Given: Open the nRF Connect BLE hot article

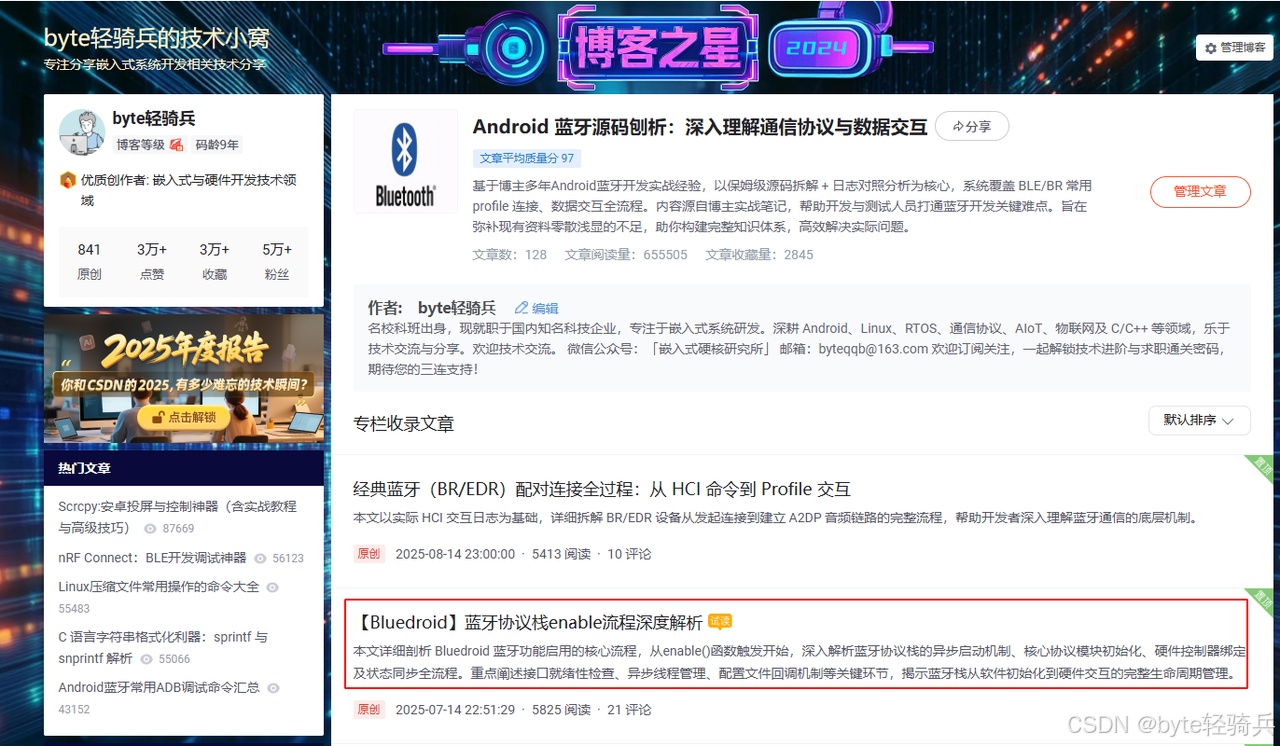Looking at the screenshot, I should point(152,558).
